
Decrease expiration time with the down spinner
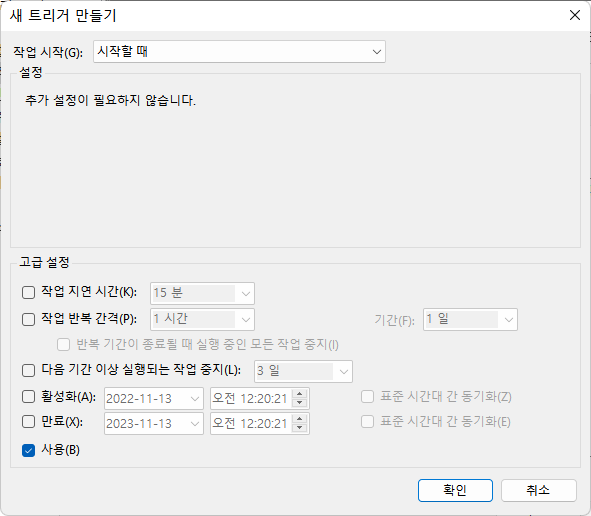coord(300,428)
